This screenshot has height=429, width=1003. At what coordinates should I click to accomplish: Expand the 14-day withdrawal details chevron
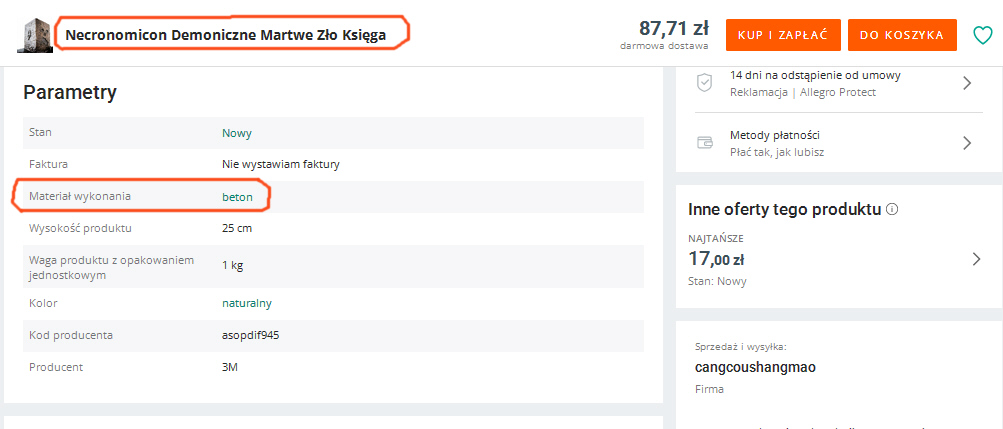967,83
